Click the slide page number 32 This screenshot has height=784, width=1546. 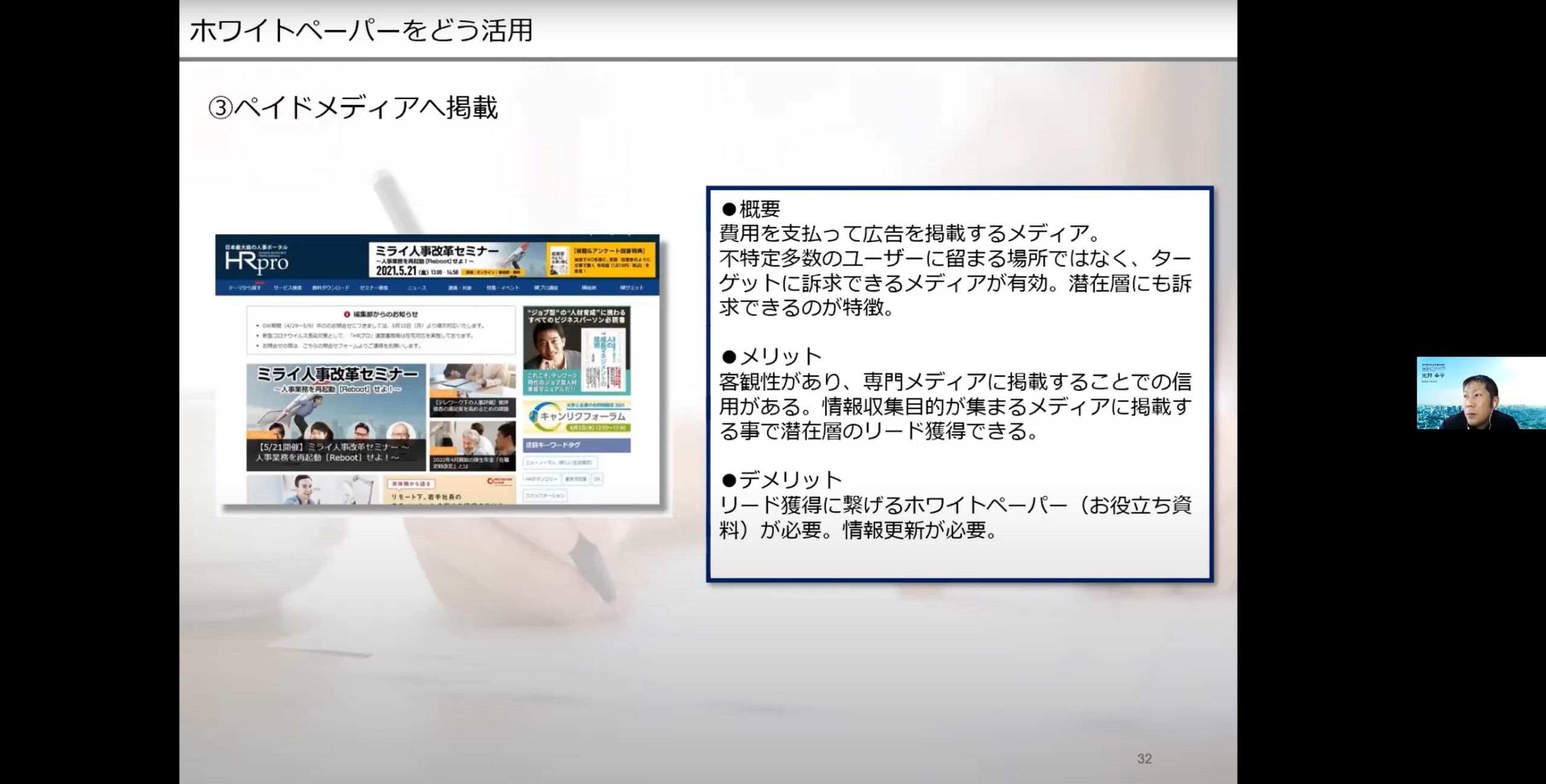[x=1144, y=759]
